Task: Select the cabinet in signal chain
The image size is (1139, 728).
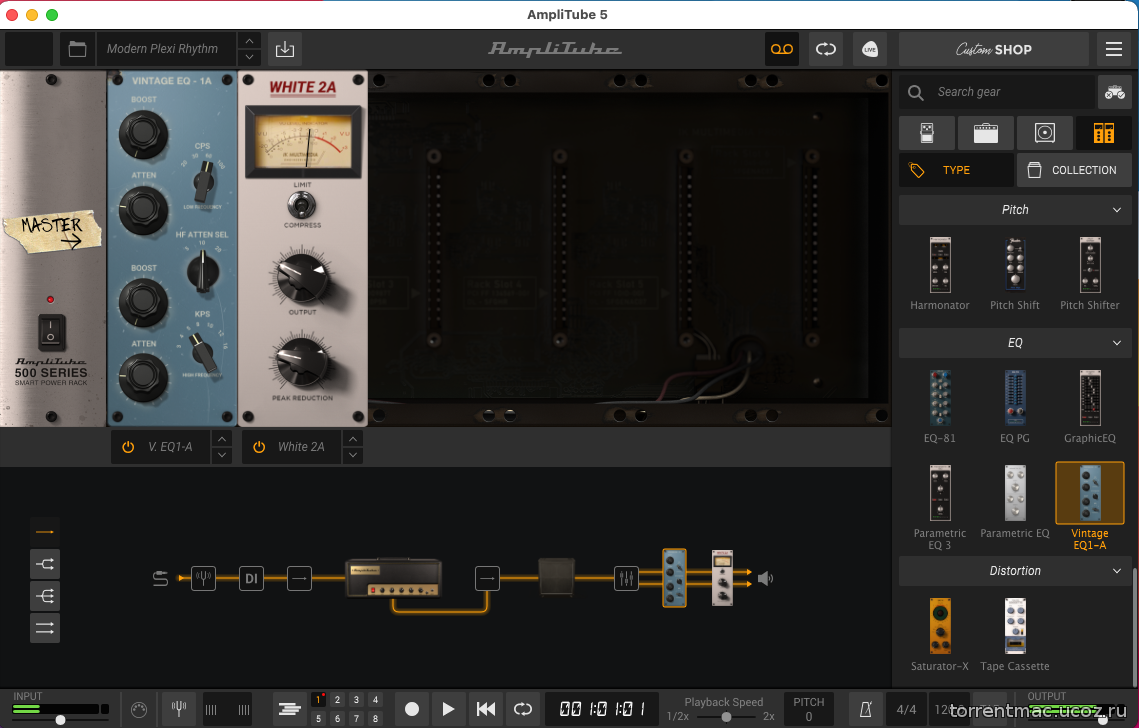Action: point(556,578)
